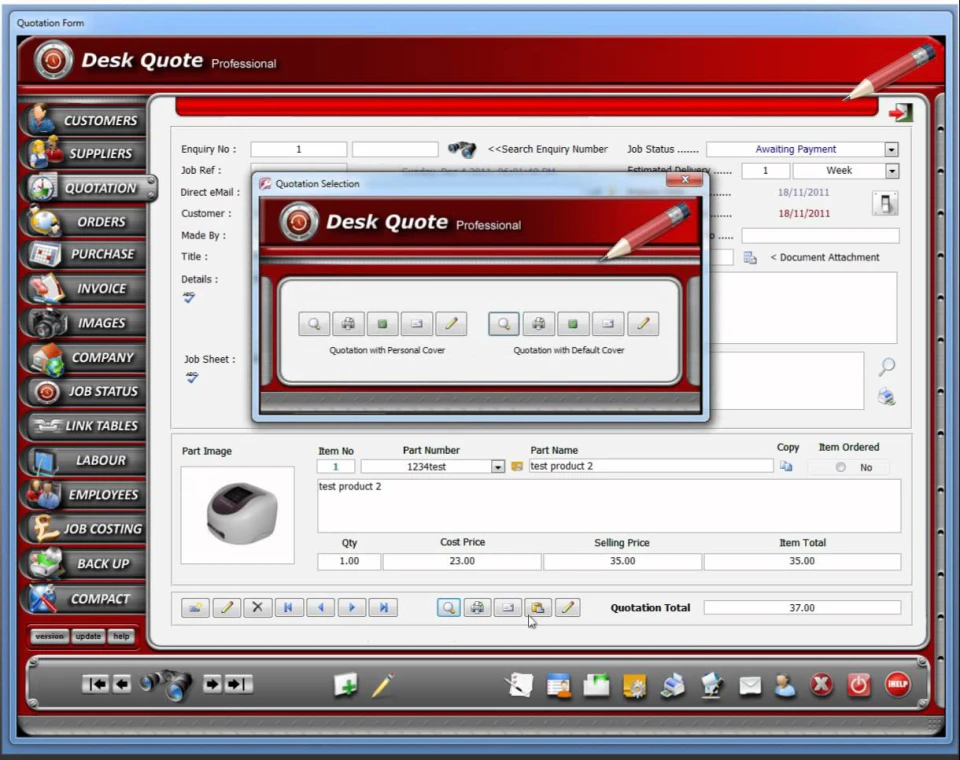Open JOB COSTING section in sidebar
The width and height of the screenshot is (960, 760).
(84, 529)
